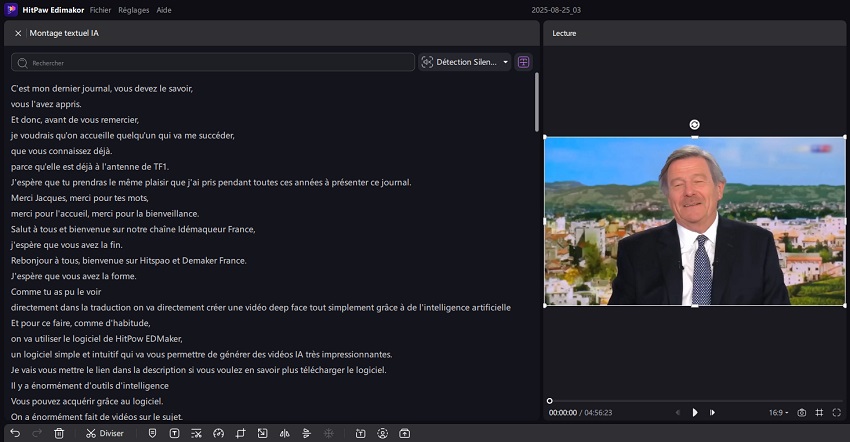
Task: Select line "Il y a énormément d'outils d'intelligence"
Action: tap(90, 386)
